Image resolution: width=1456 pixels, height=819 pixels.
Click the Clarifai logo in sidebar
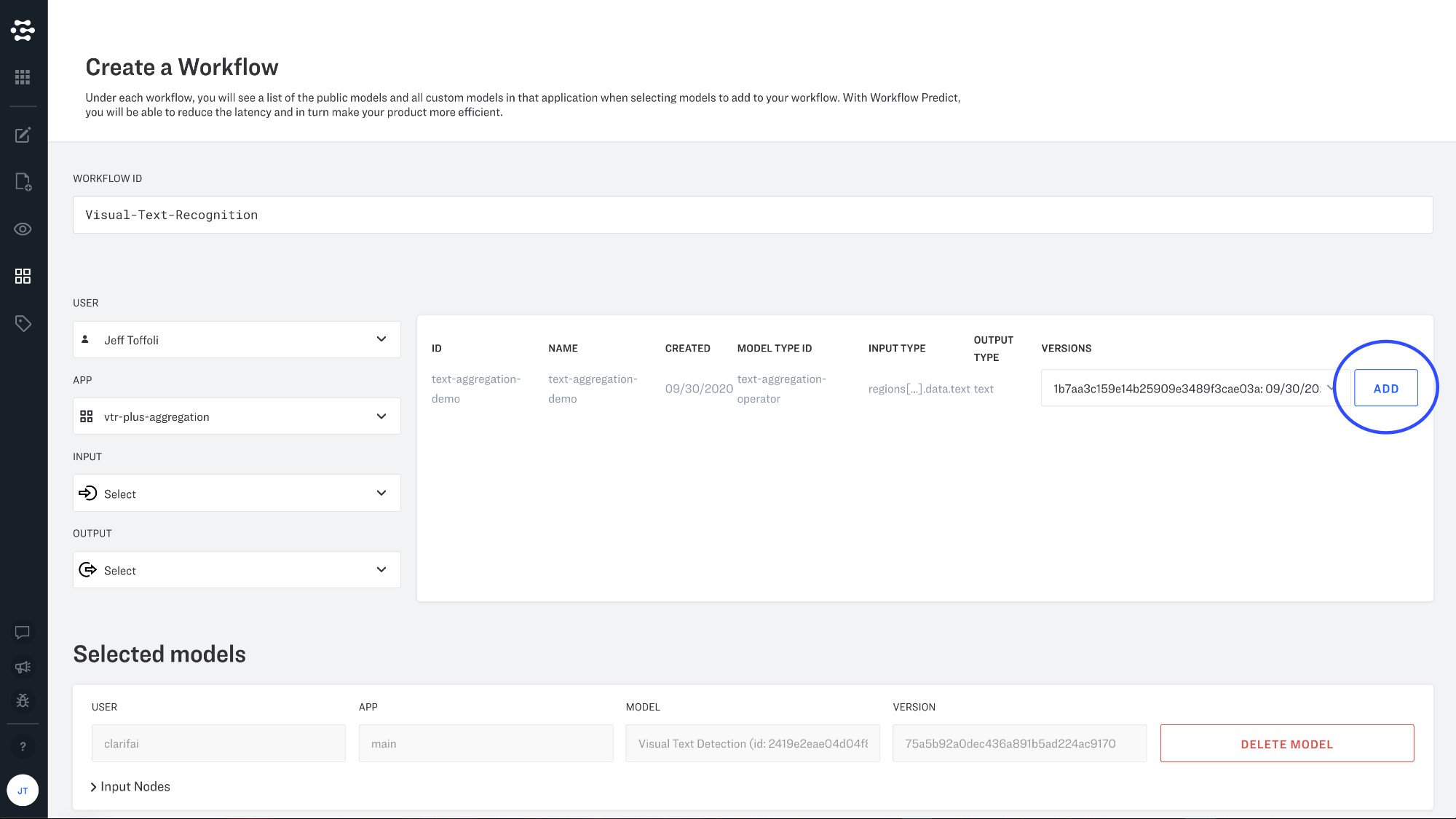point(23,30)
